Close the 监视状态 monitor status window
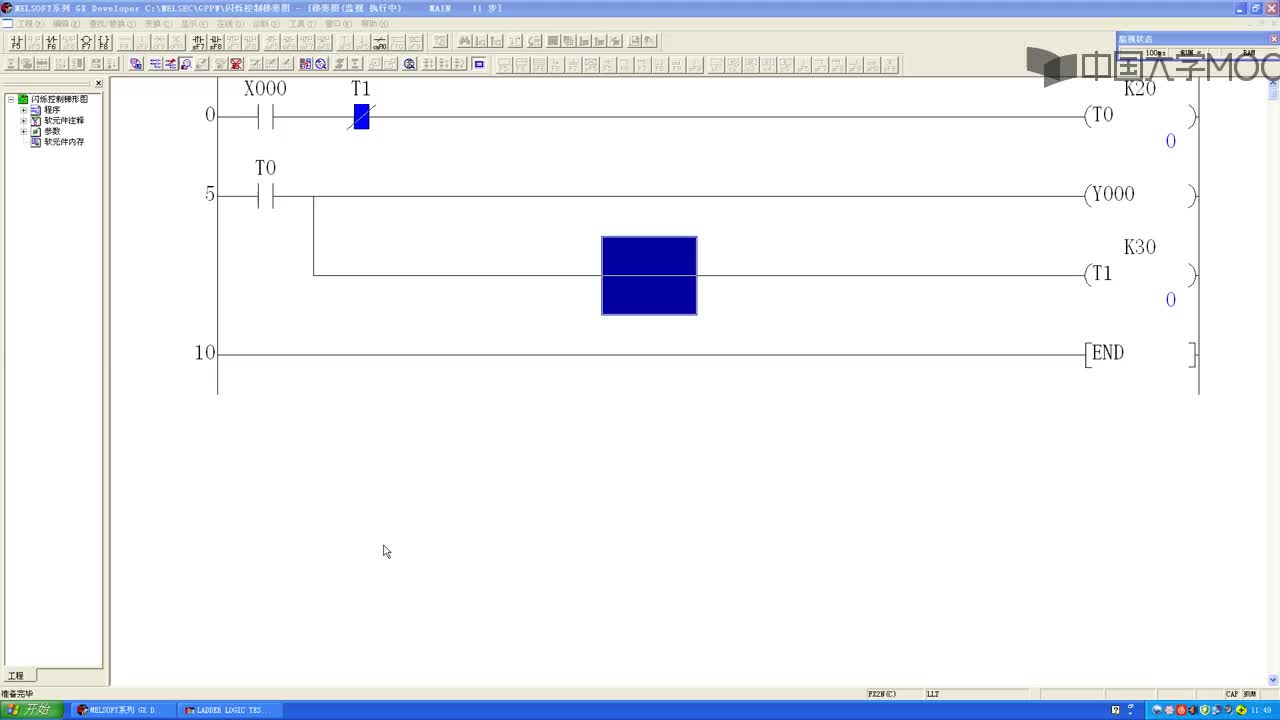 1273,39
